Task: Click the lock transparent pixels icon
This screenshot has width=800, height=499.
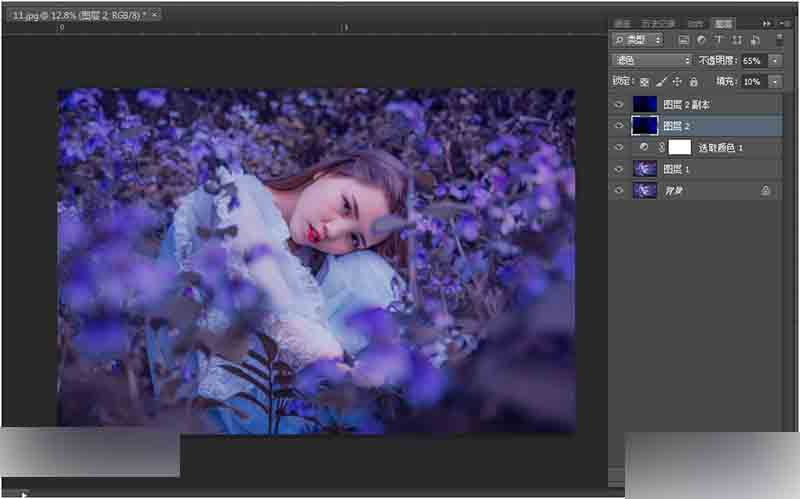Action: (644, 81)
